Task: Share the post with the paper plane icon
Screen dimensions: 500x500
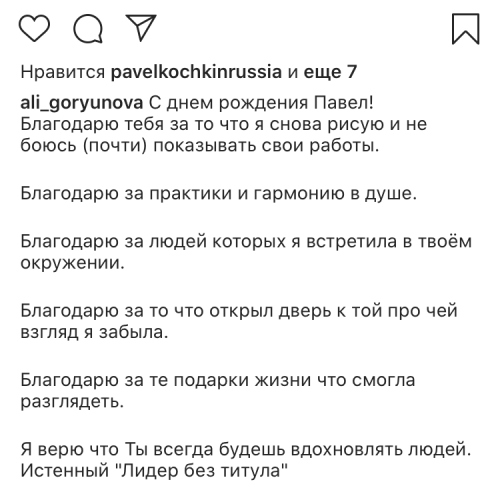Action: point(141,28)
